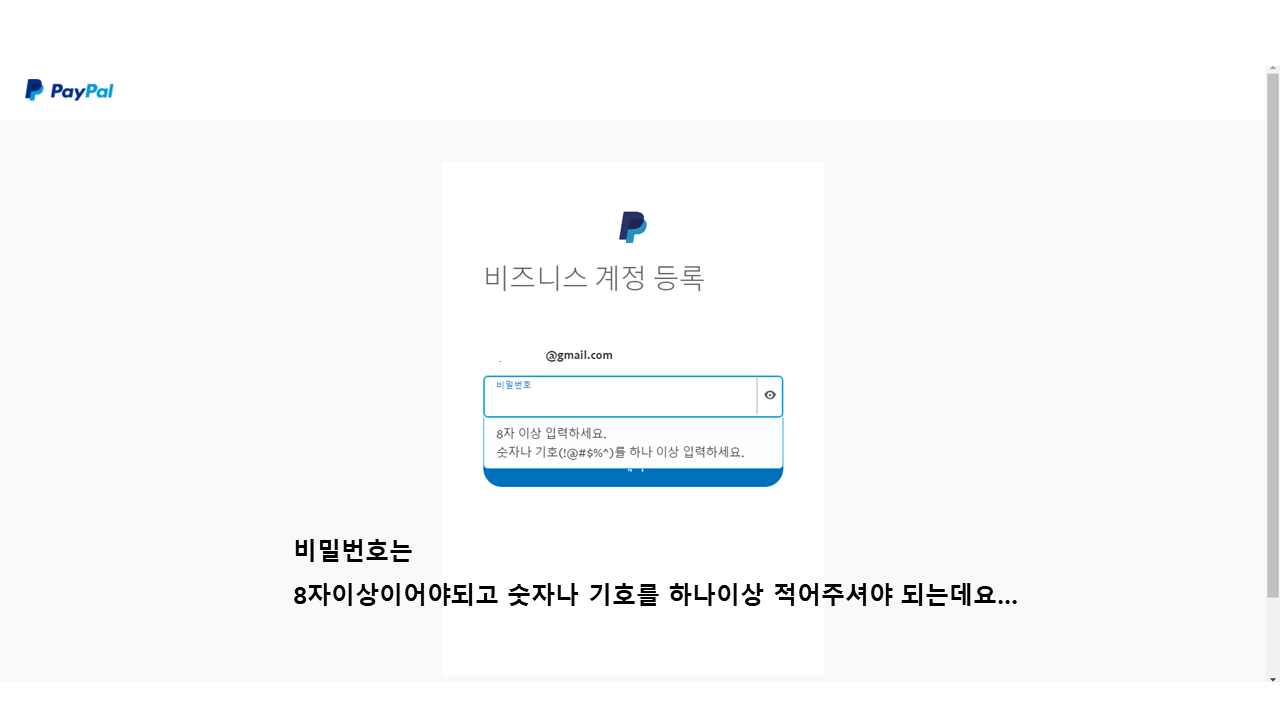
Task: Click the bold caption '비밀번호는'
Action: [353, 551]
